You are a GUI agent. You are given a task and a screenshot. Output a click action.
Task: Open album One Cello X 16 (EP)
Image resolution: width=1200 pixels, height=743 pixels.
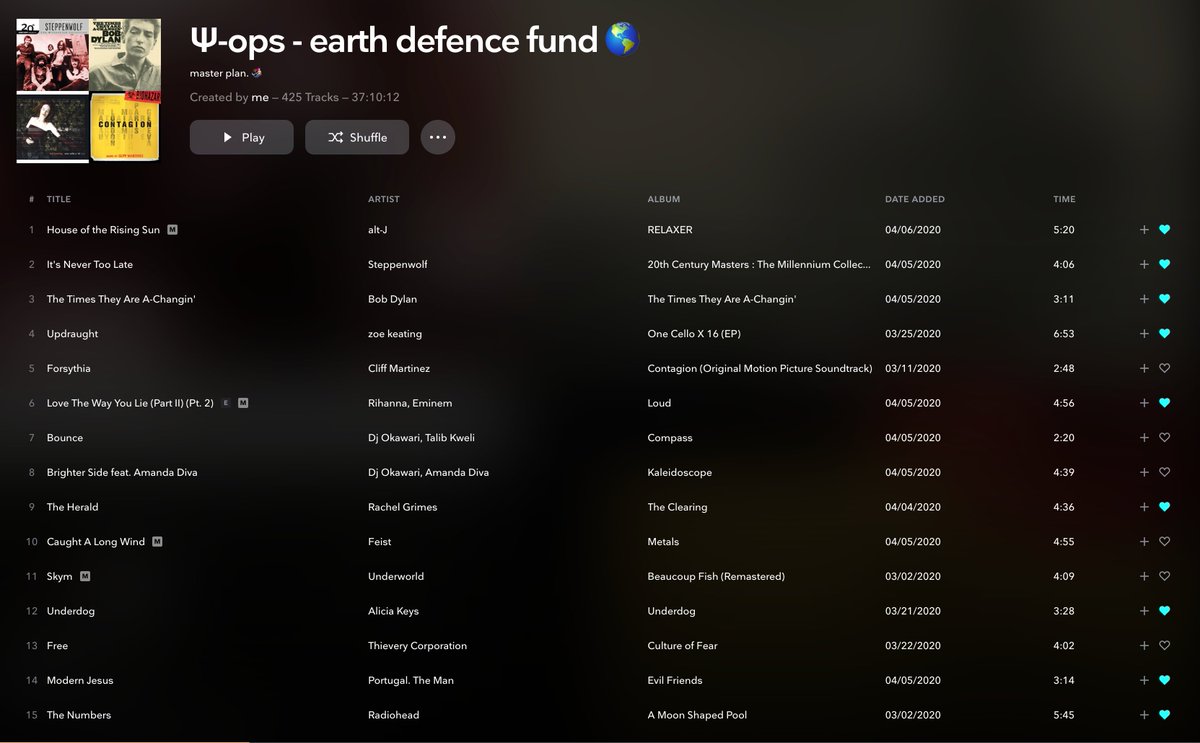[694, 334]
